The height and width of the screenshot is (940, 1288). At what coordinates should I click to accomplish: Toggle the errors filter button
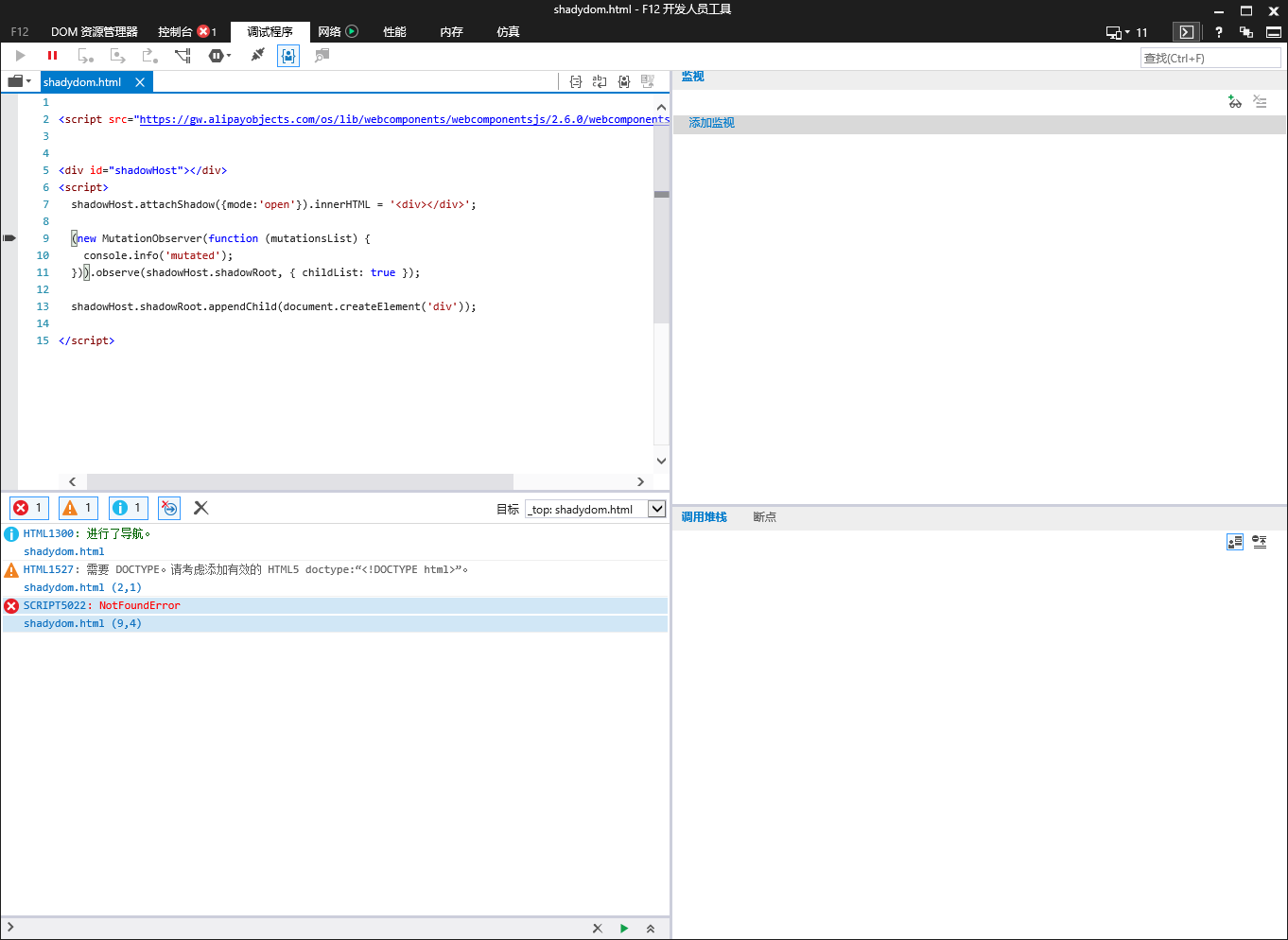coord(28,508)
